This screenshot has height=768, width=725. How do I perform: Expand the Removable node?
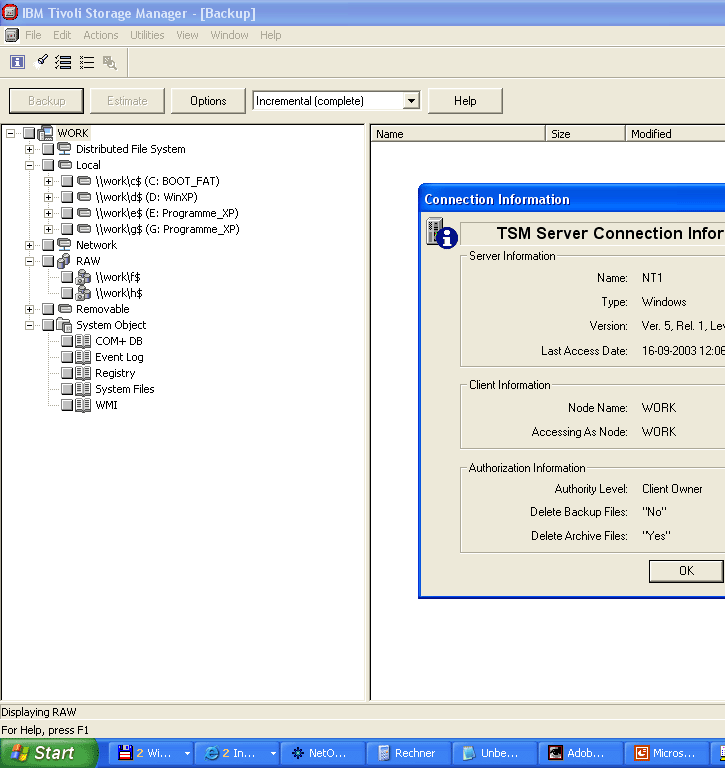click(29, 309)
